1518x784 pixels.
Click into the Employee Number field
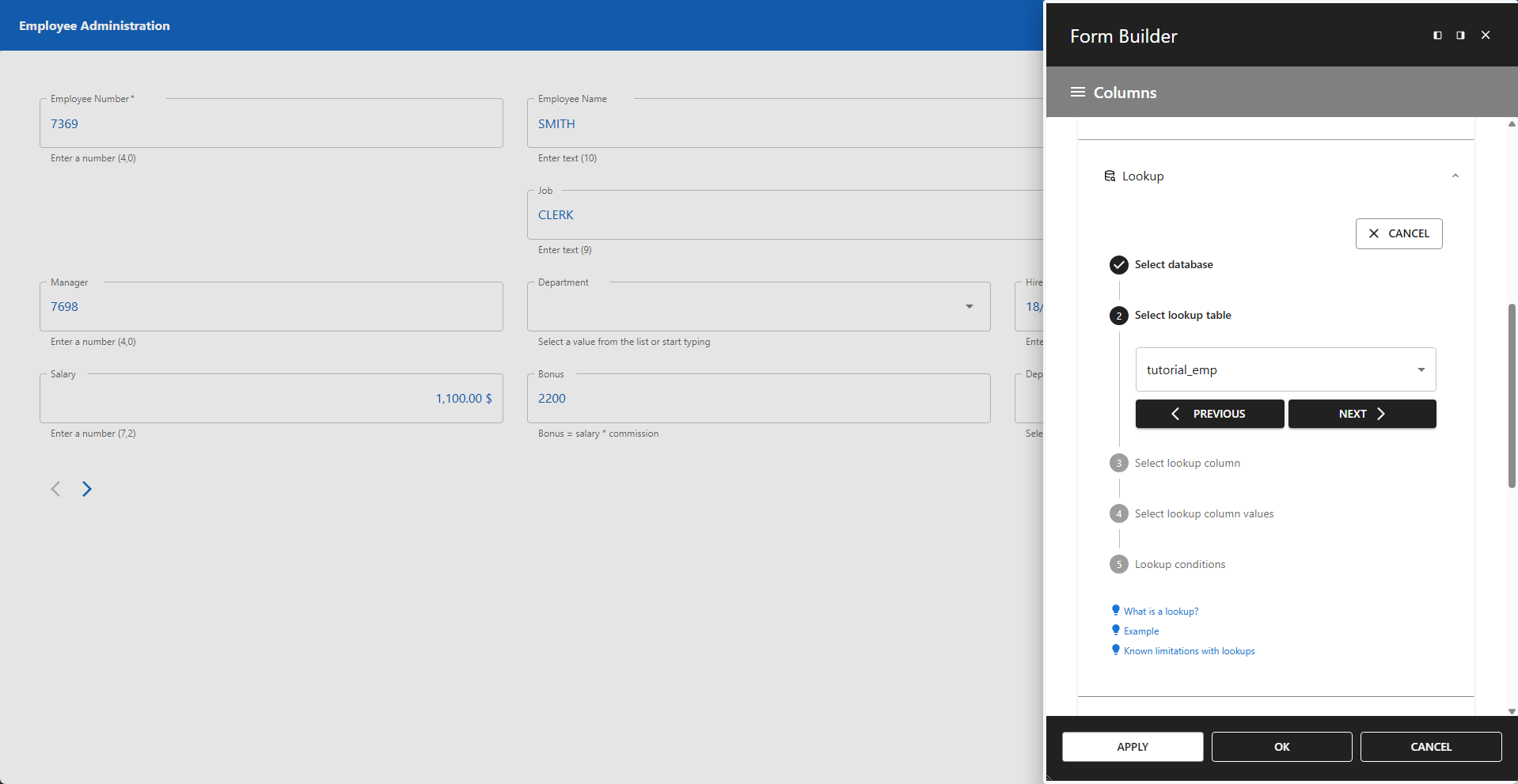[271, 123]
